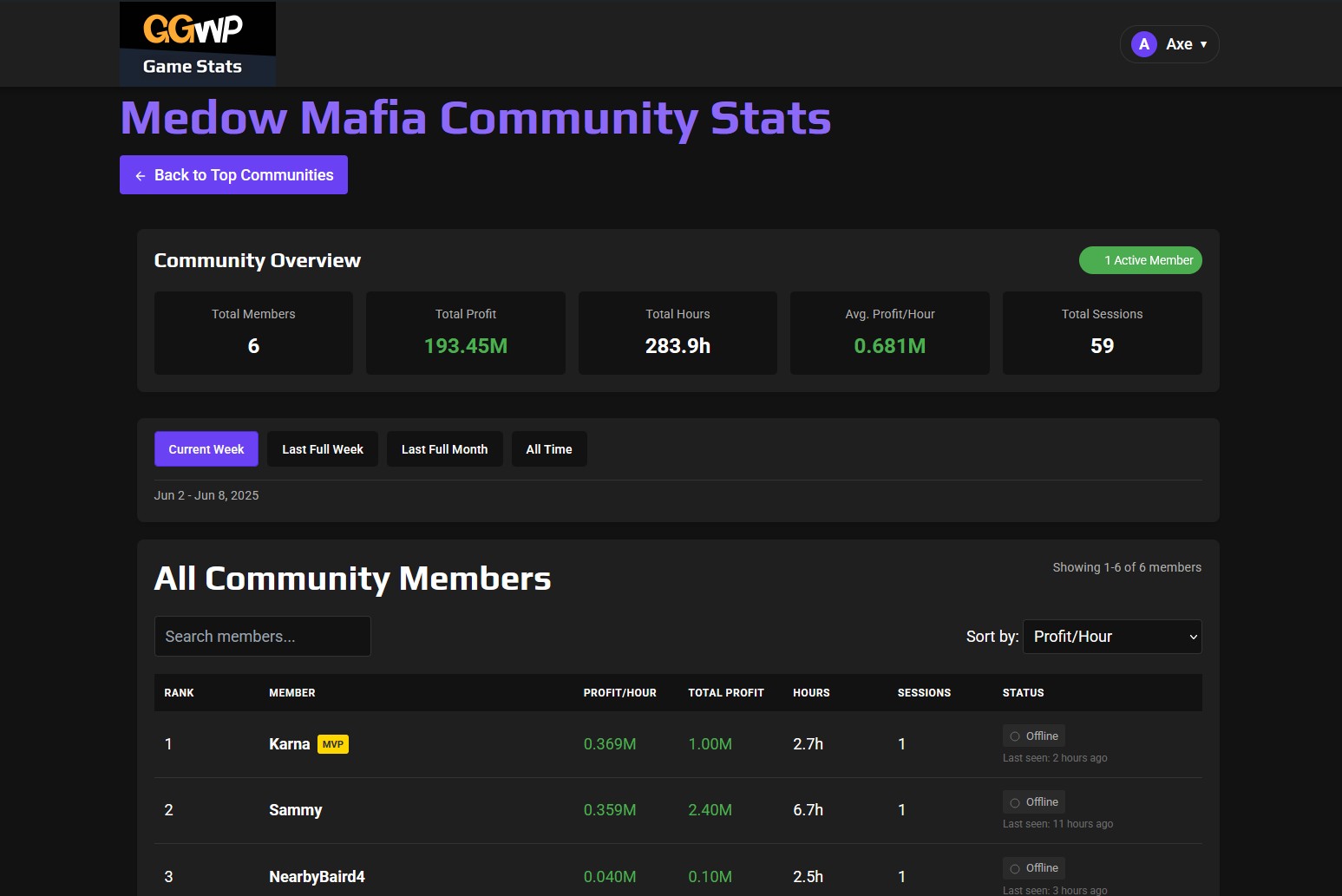Switch to the Last Full Month view

(x=444, y=448)
